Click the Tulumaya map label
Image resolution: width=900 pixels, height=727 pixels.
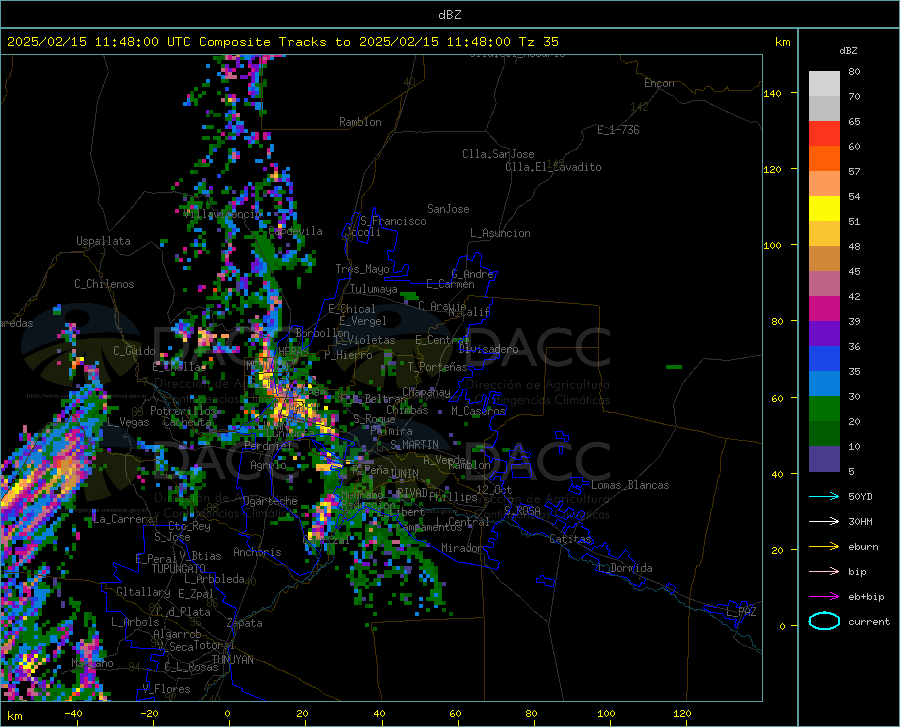click(x=373, y=289)
